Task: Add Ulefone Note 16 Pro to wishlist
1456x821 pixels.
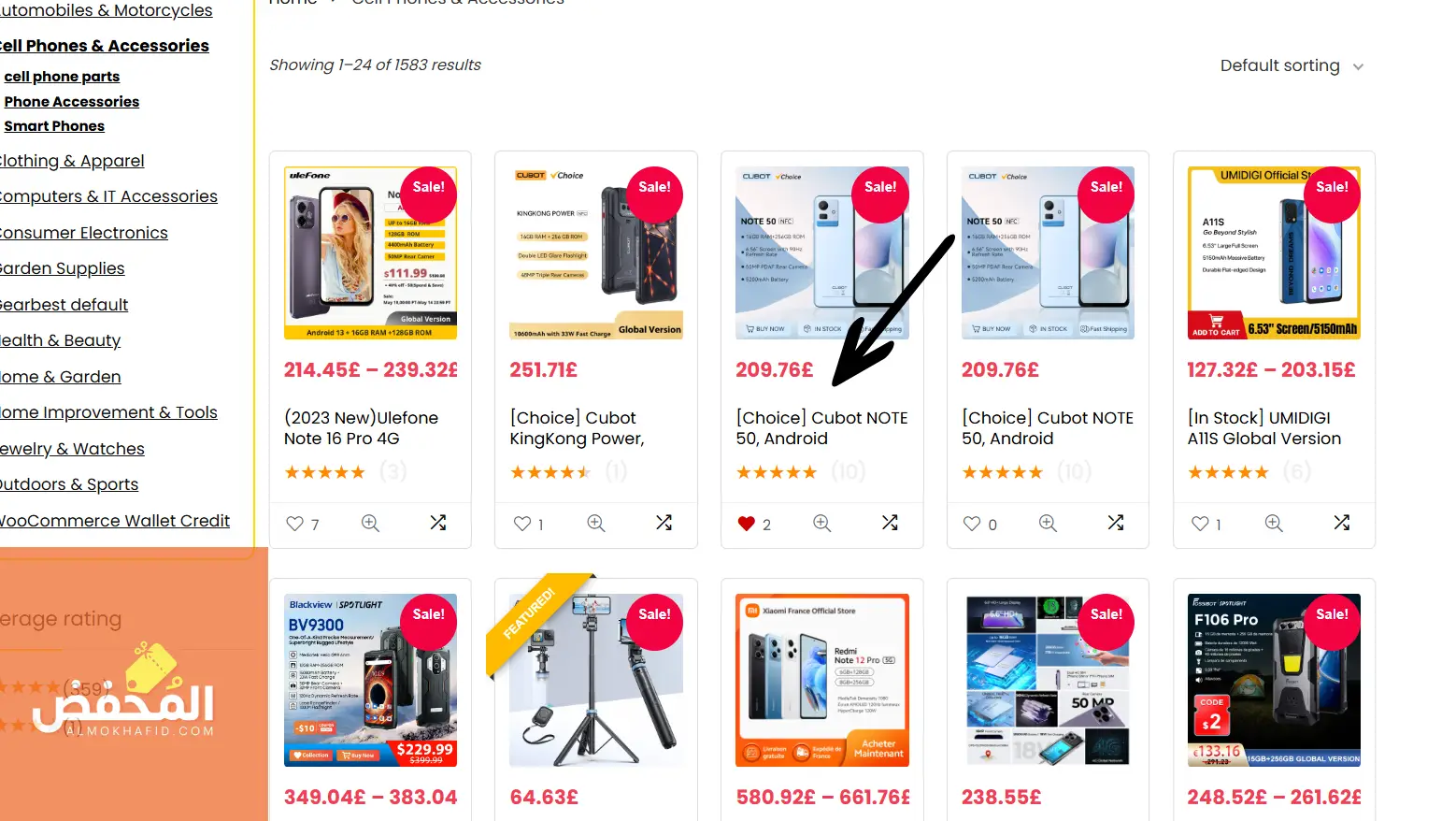Action: pyautogui.click(x=295, y=524)
